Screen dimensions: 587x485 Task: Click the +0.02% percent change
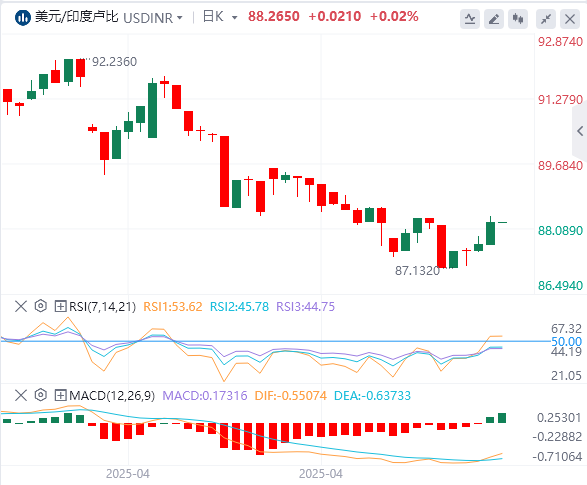[394, 16]
